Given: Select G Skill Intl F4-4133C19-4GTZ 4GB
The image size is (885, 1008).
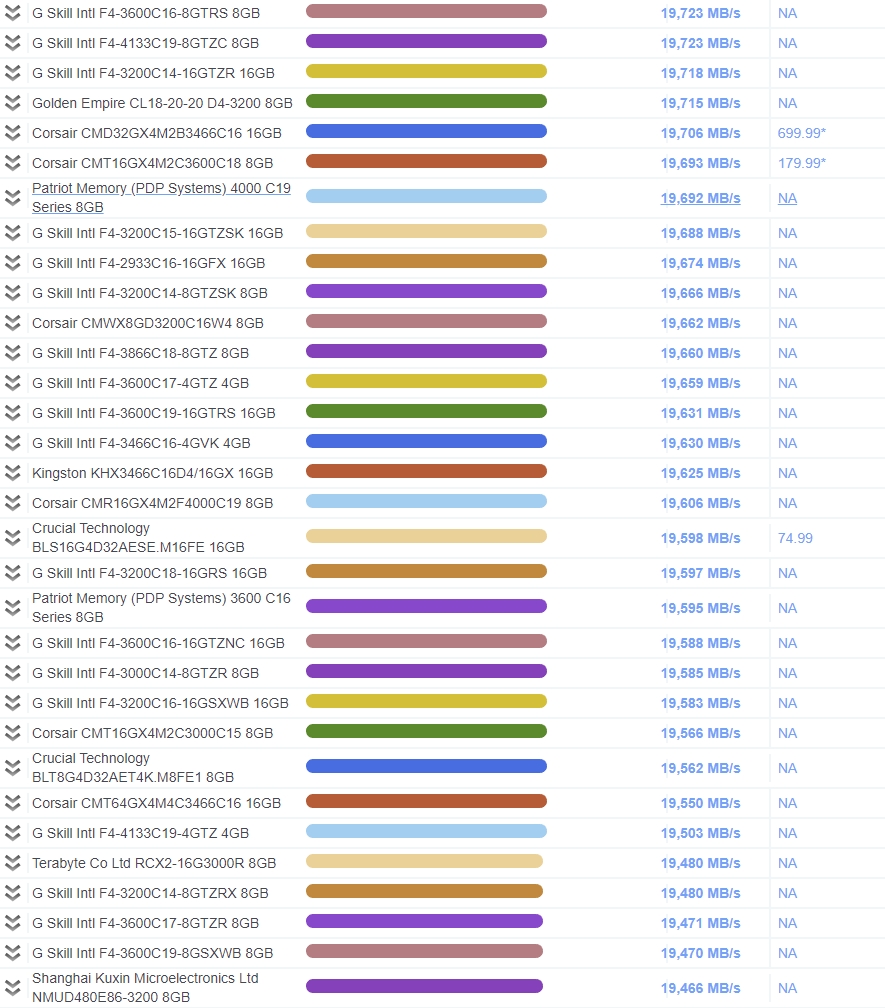Looking at the screenshot, I should coord(141,833).
